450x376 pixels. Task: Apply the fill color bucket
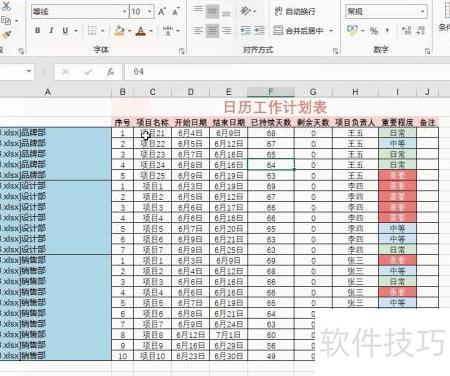tap(119, 31)
